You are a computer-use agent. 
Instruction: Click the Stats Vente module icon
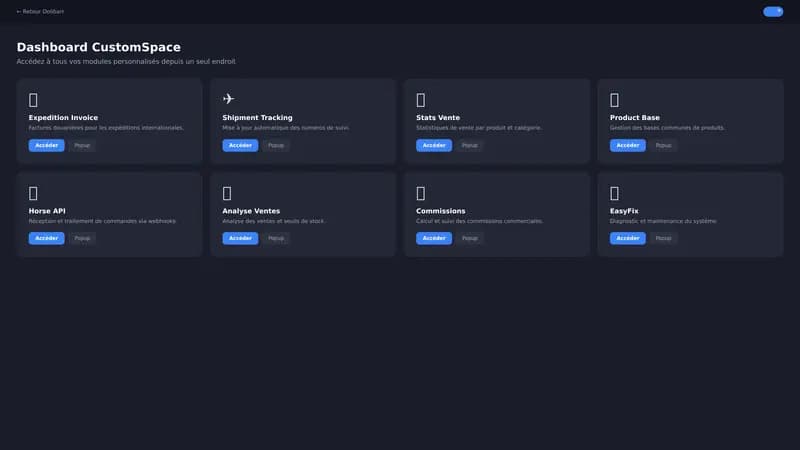(421, 100)
